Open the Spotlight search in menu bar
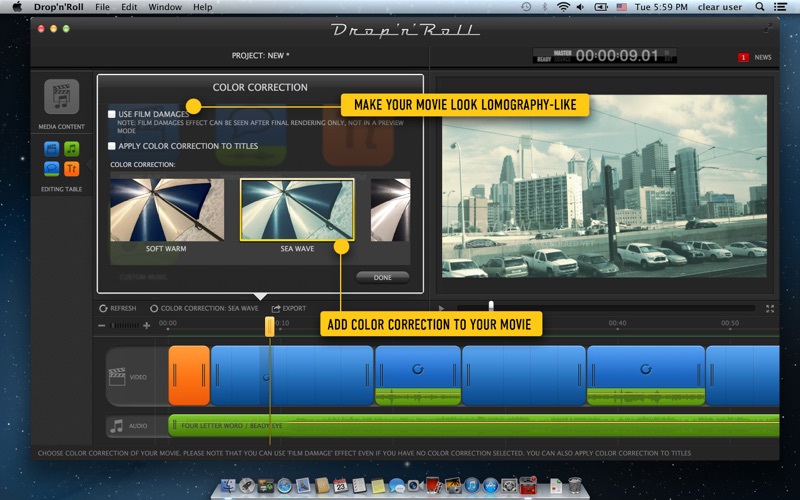 pos(758,7)
